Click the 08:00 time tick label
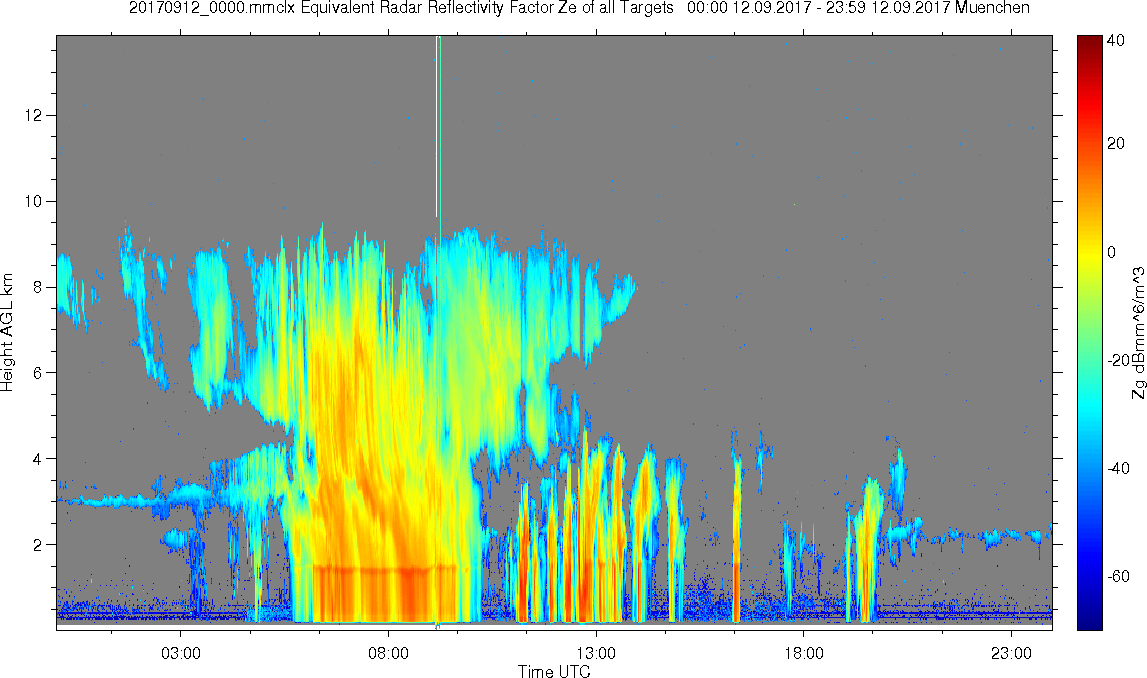 [388, 653]
